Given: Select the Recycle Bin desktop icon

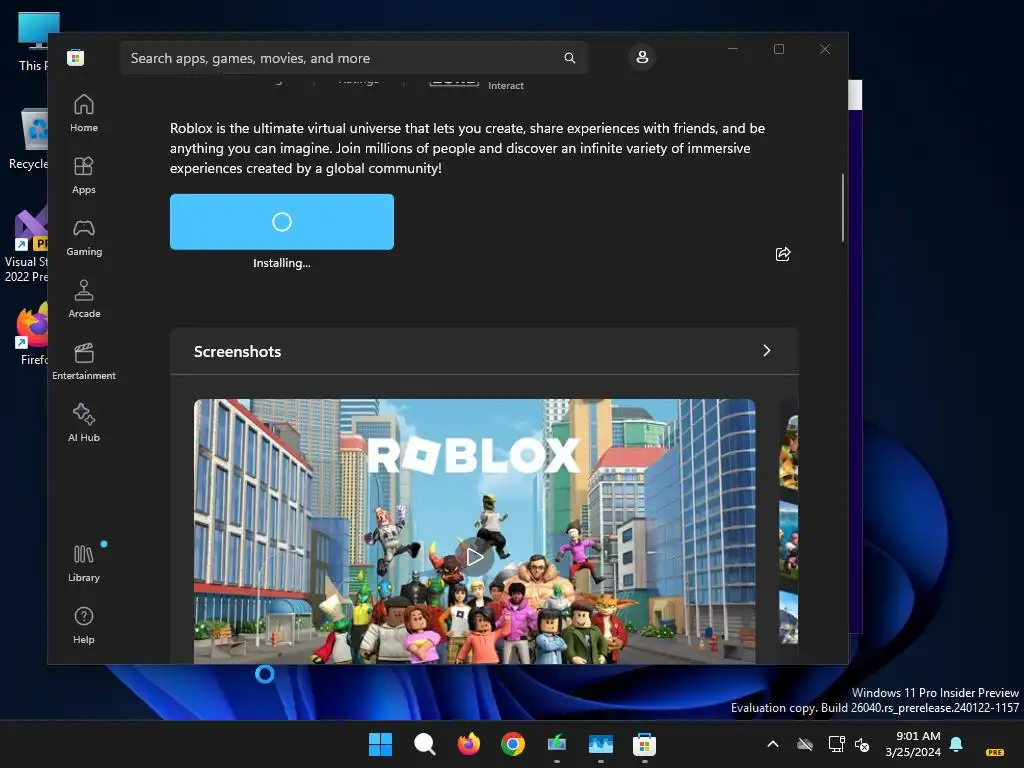Looking at the screenshot, I should coord(28,139).
